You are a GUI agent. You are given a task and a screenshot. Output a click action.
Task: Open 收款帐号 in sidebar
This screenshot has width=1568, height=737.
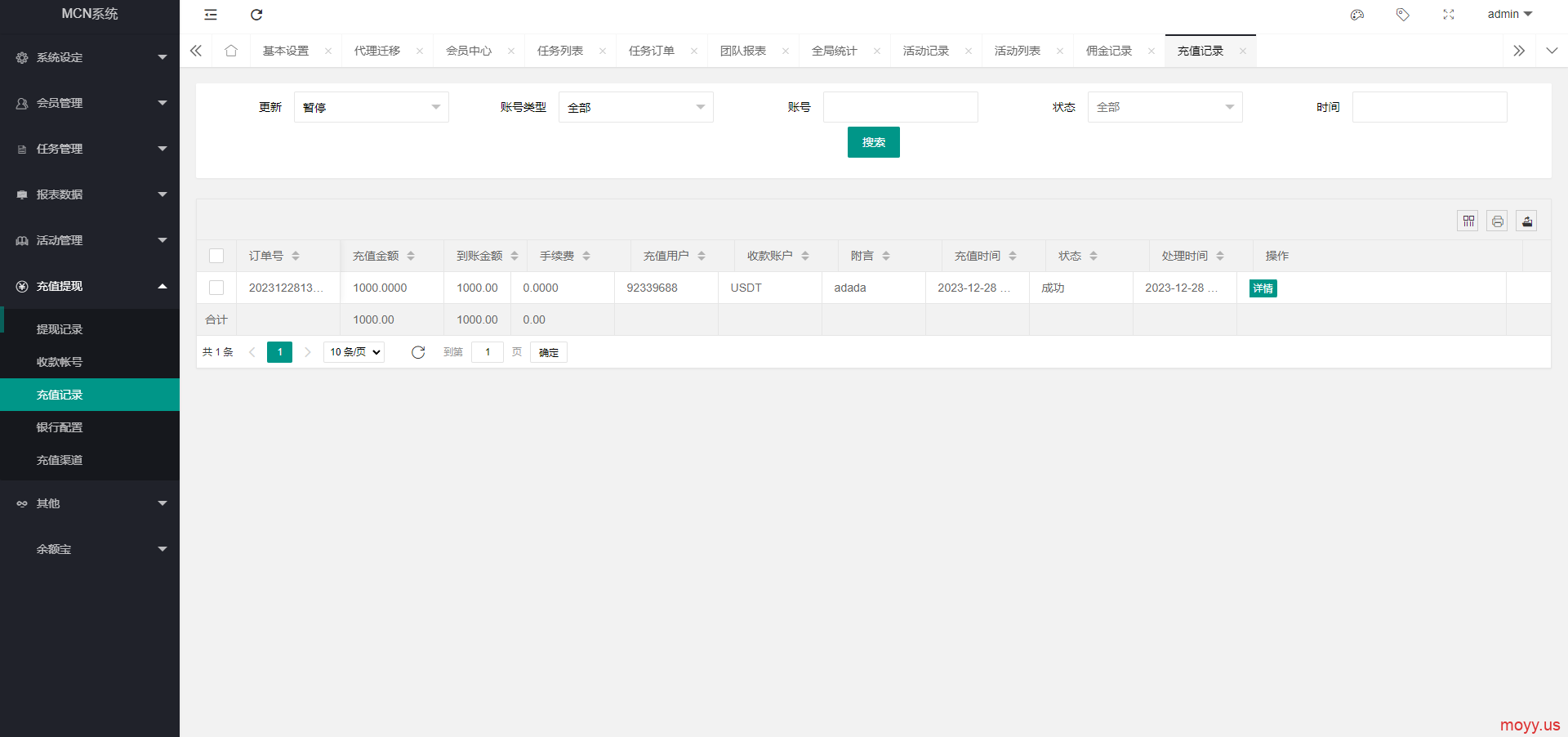90,362
